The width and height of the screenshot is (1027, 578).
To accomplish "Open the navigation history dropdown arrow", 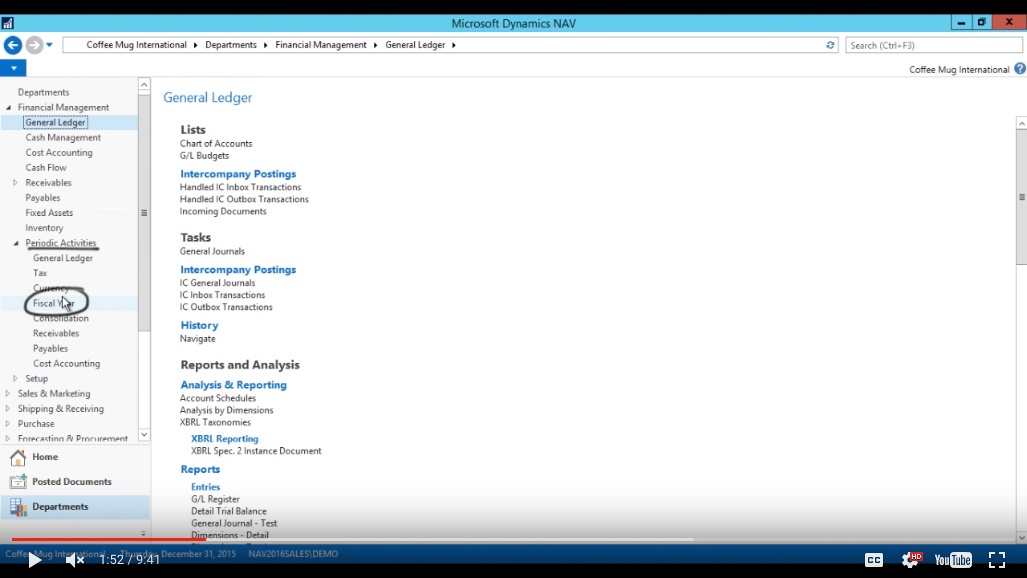I will (50, 45).
